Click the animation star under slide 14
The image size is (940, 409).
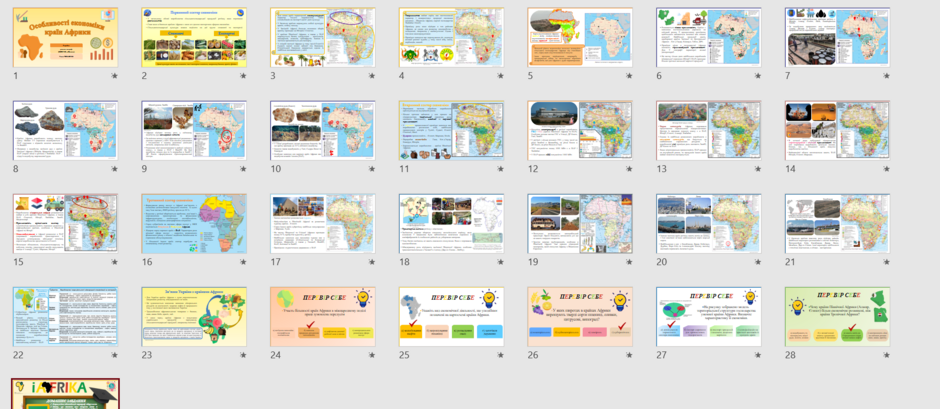[886, 169]
